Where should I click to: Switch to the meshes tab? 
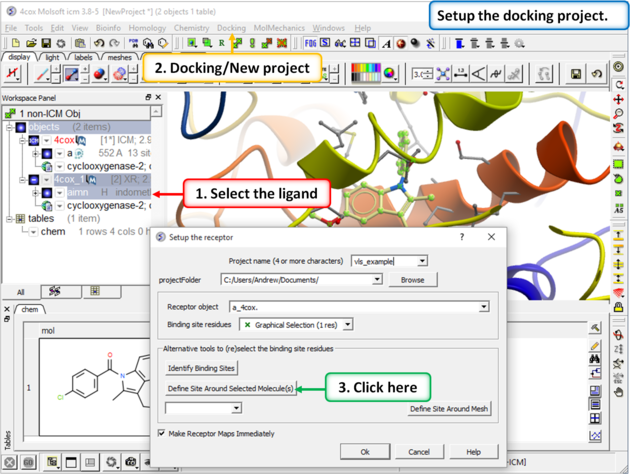tap(120, 57)
